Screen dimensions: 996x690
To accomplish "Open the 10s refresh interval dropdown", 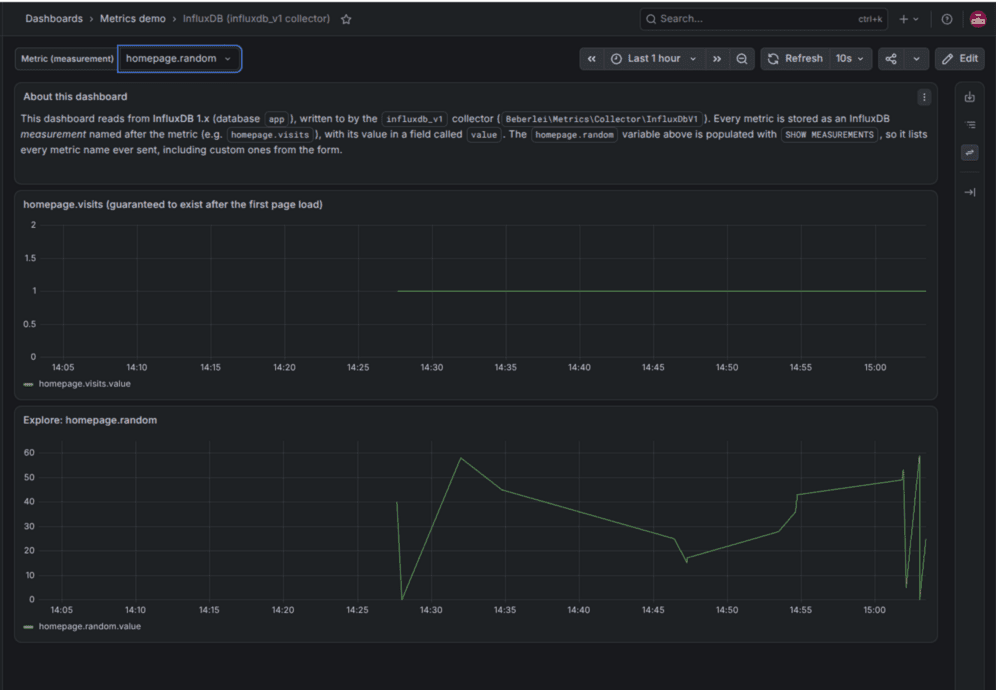I will 850,58.
